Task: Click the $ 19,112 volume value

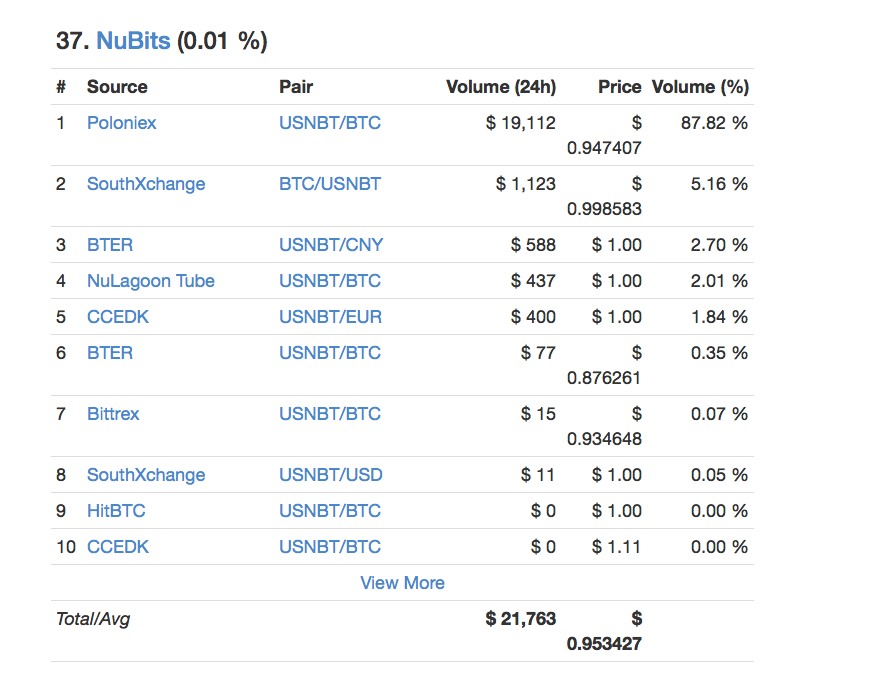Action: [x=521, y=123]
